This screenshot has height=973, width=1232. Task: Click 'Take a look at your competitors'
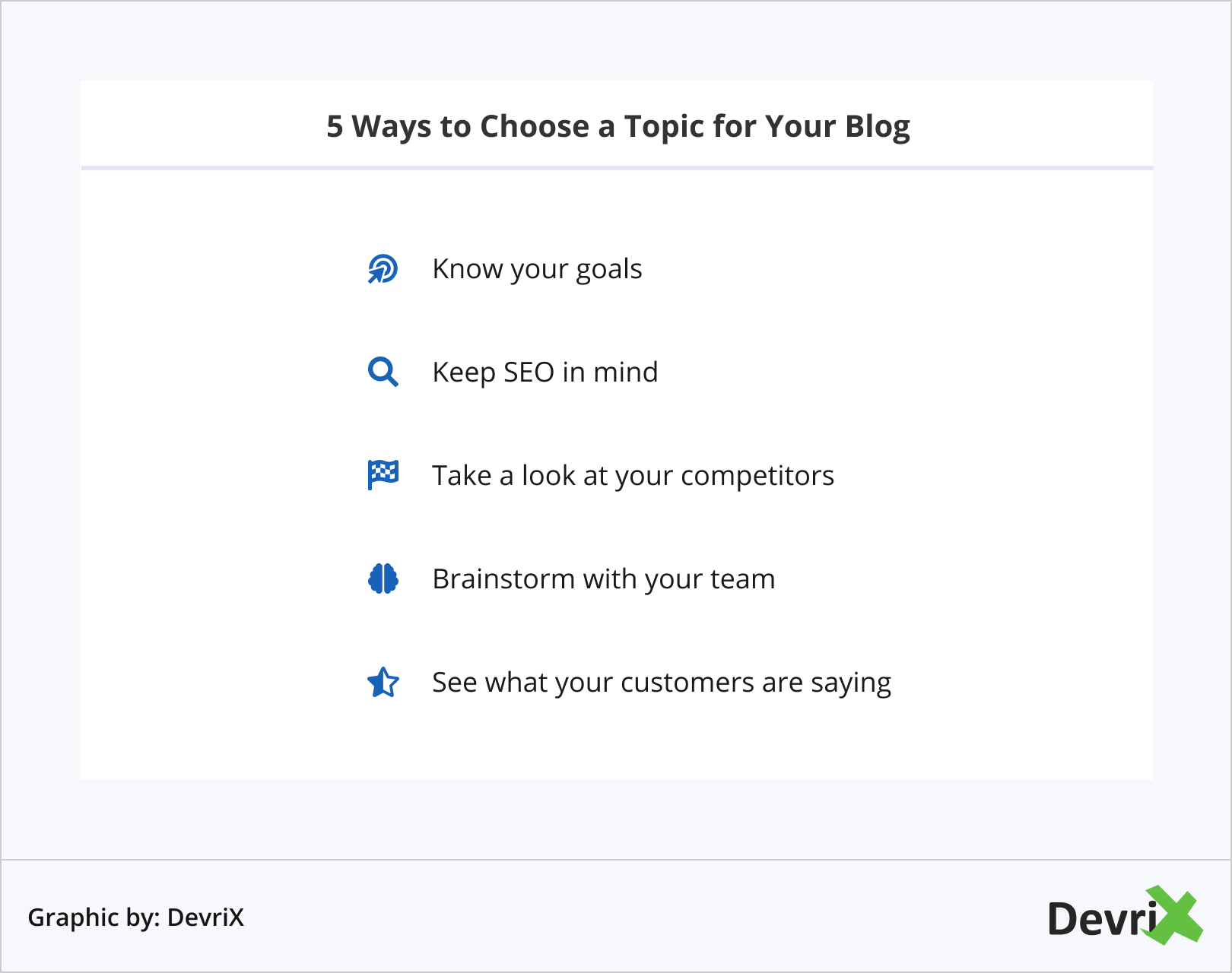point(633,476)
